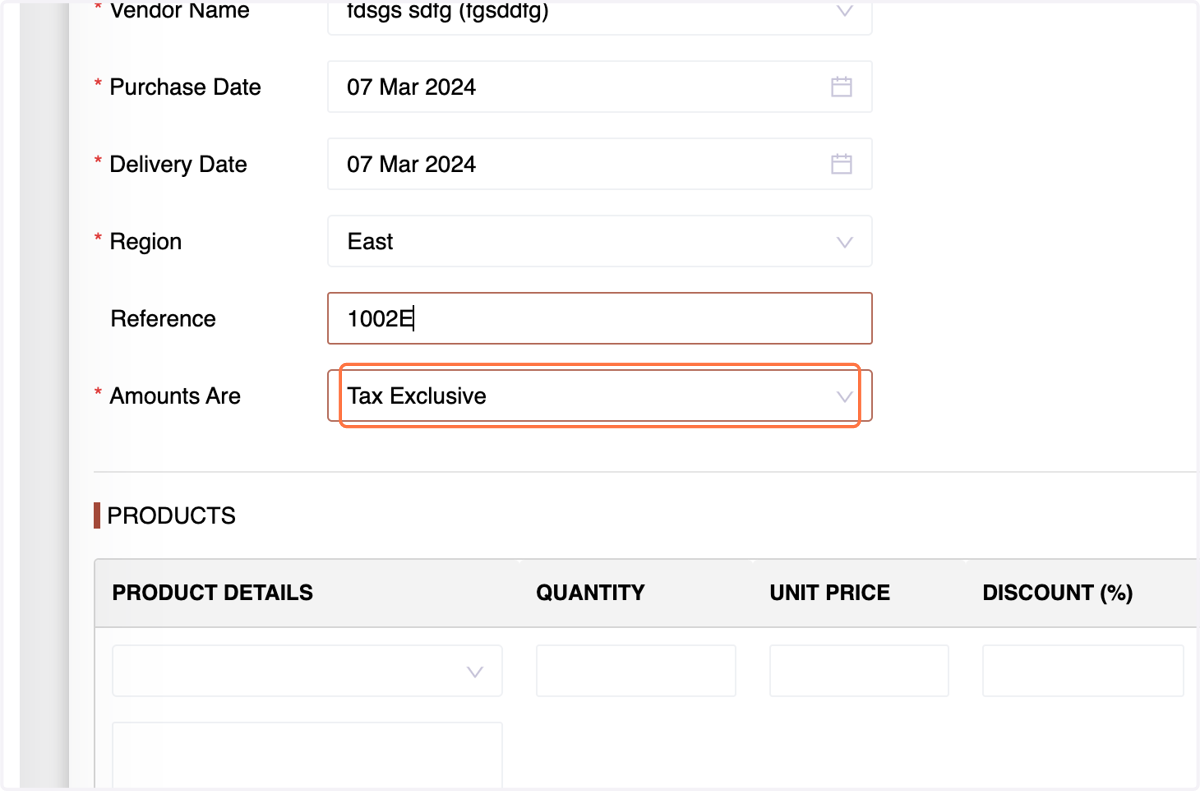Click the UNIT PRICE column header

coord(829,593)
